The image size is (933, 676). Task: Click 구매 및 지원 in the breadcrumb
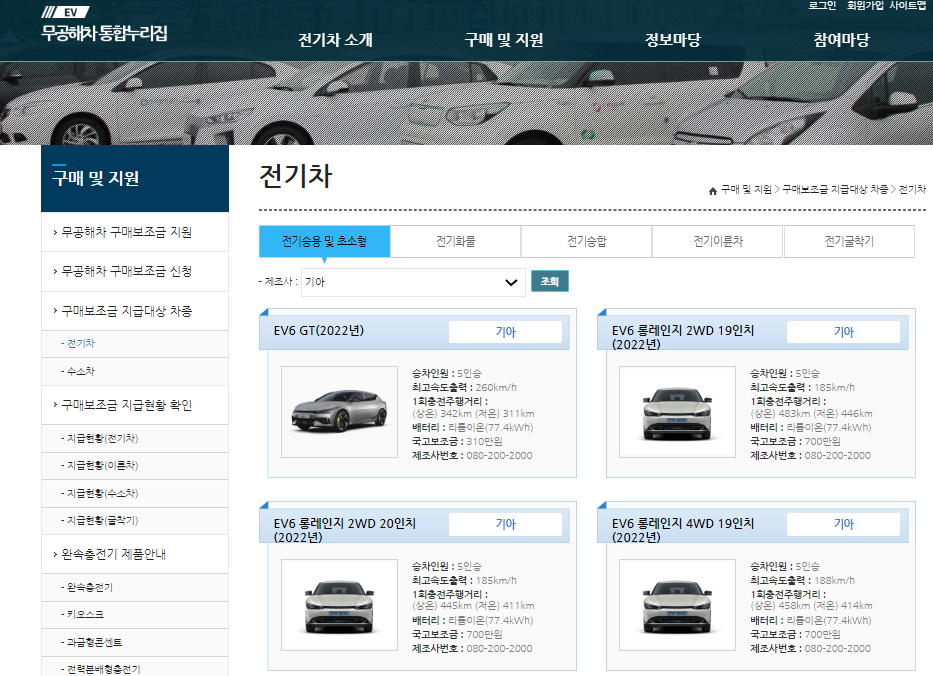(x=746, y=189)
